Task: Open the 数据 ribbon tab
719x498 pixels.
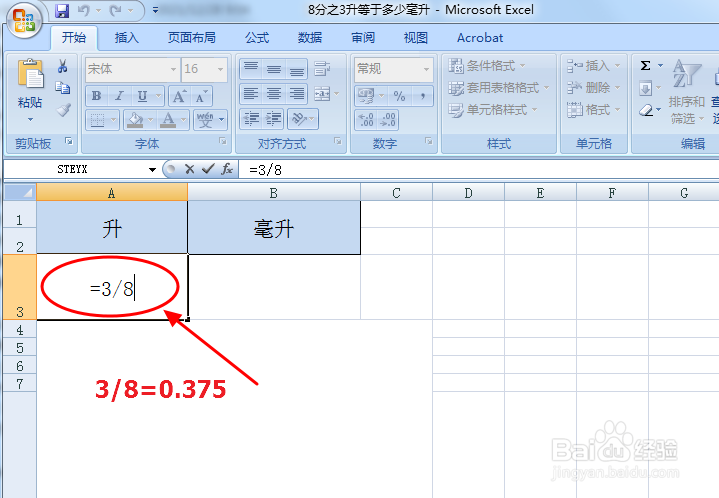Action: [x=310, y=38]
